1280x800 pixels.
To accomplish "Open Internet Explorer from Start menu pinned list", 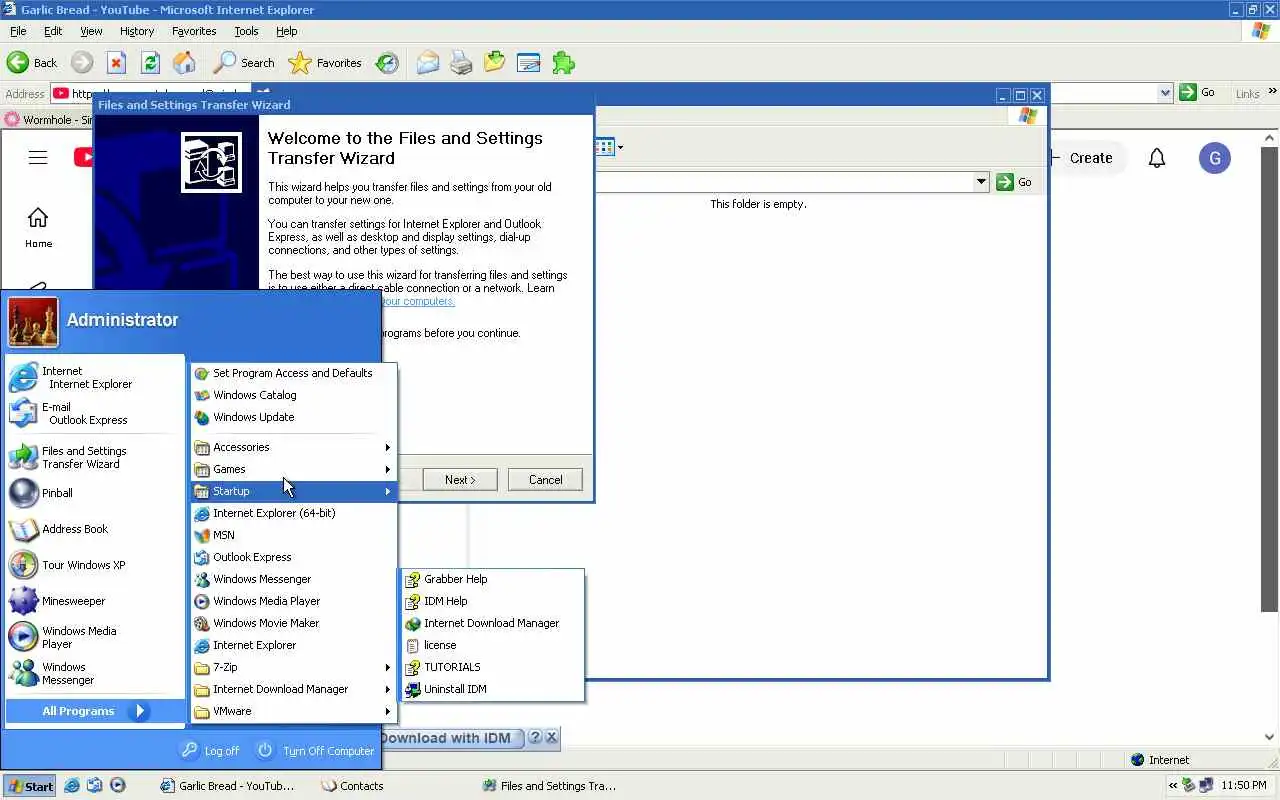I will pos(95,377).
